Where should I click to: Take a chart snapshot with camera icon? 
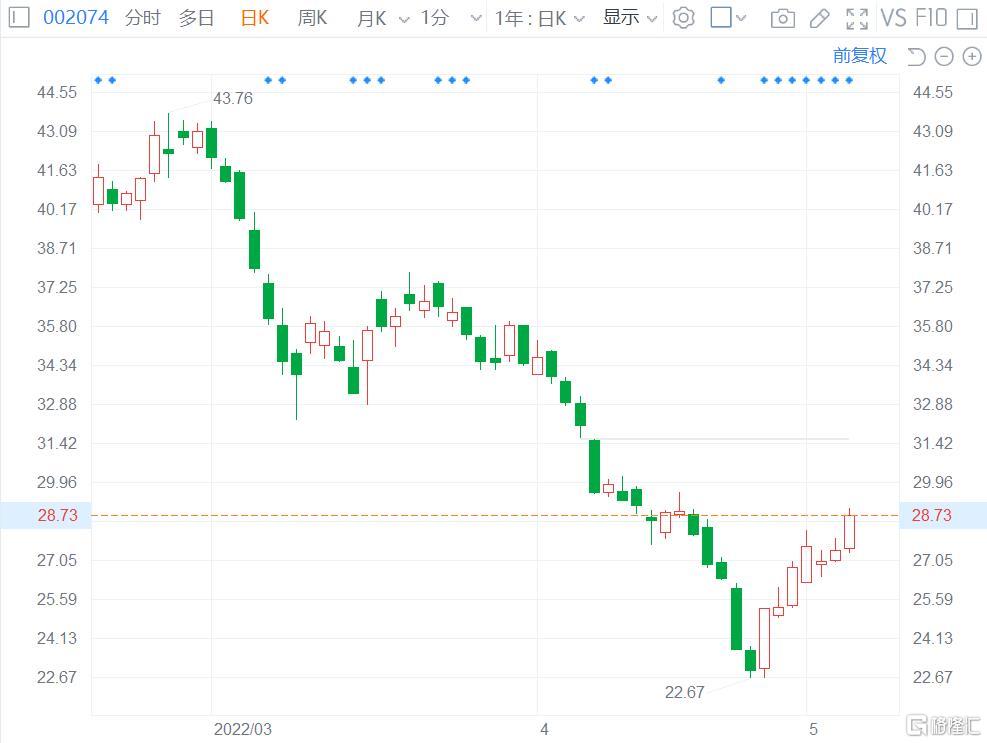click(x=782, y=18)
